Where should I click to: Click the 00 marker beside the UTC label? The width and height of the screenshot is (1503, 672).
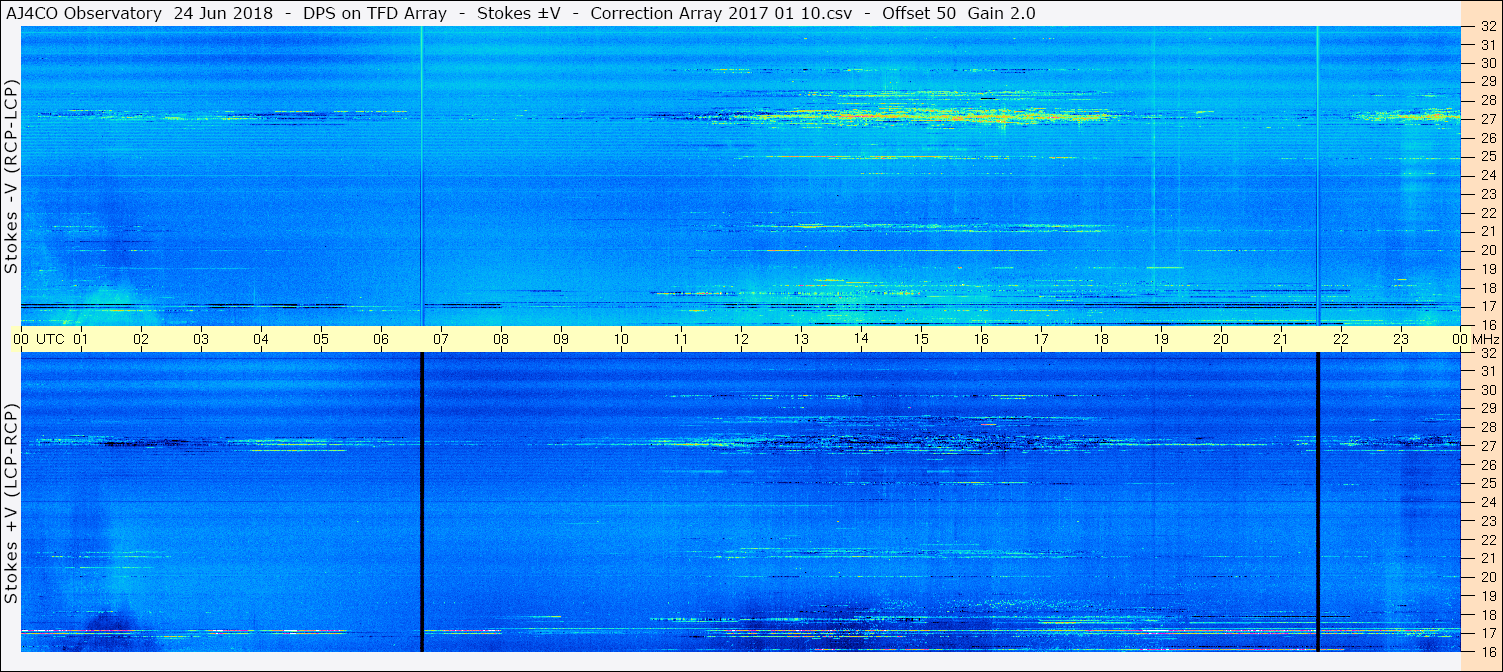21,339
